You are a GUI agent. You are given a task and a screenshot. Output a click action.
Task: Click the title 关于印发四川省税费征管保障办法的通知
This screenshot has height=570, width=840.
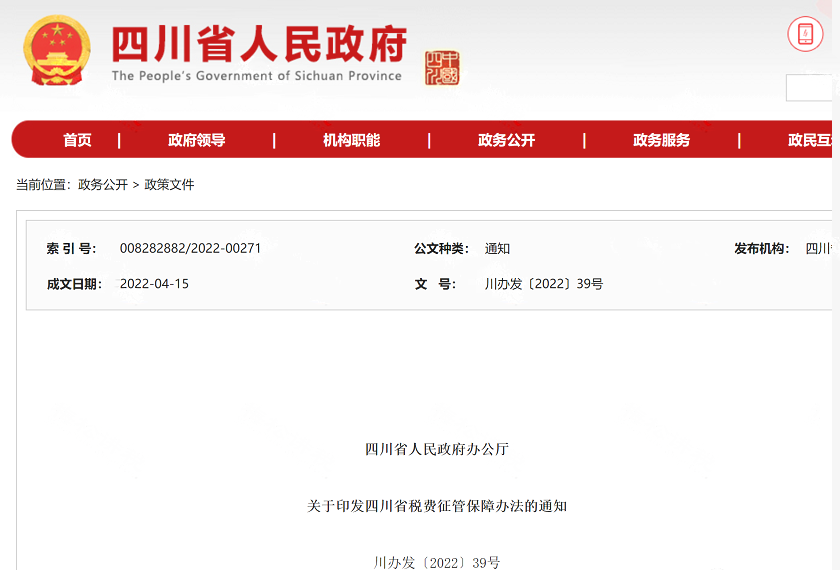(x=437, y=506)
